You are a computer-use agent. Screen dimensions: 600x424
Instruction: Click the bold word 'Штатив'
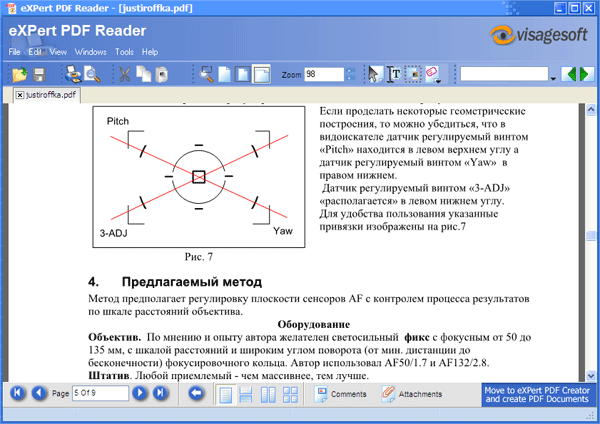[109, 376]
